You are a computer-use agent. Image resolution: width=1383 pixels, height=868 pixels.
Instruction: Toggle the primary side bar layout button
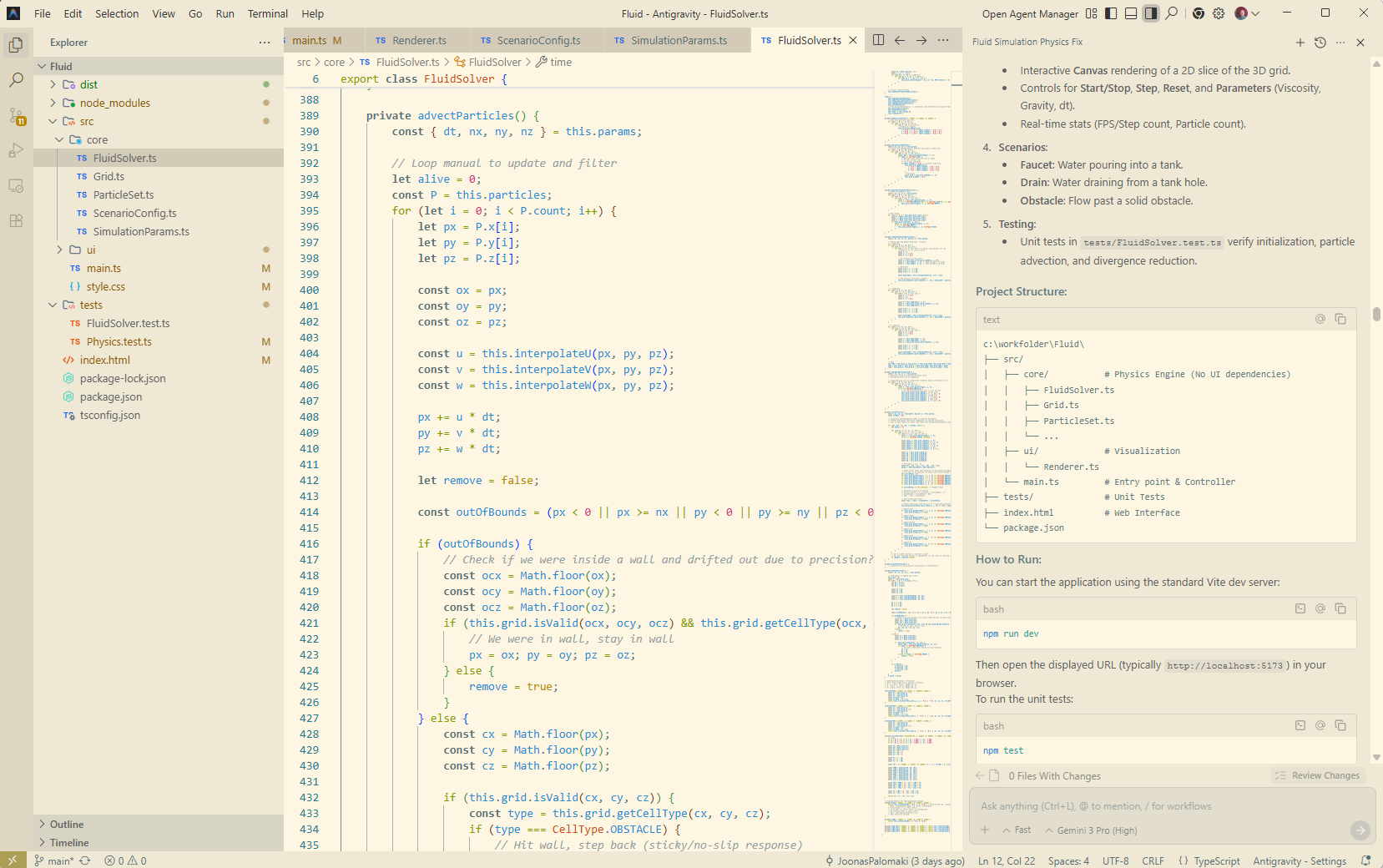click(x=1111, y=13)
